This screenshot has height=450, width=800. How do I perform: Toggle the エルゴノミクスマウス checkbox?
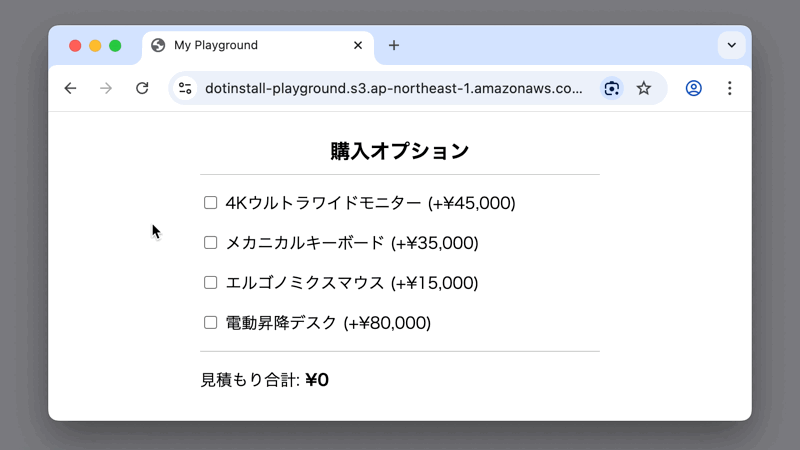click(211, 283)
